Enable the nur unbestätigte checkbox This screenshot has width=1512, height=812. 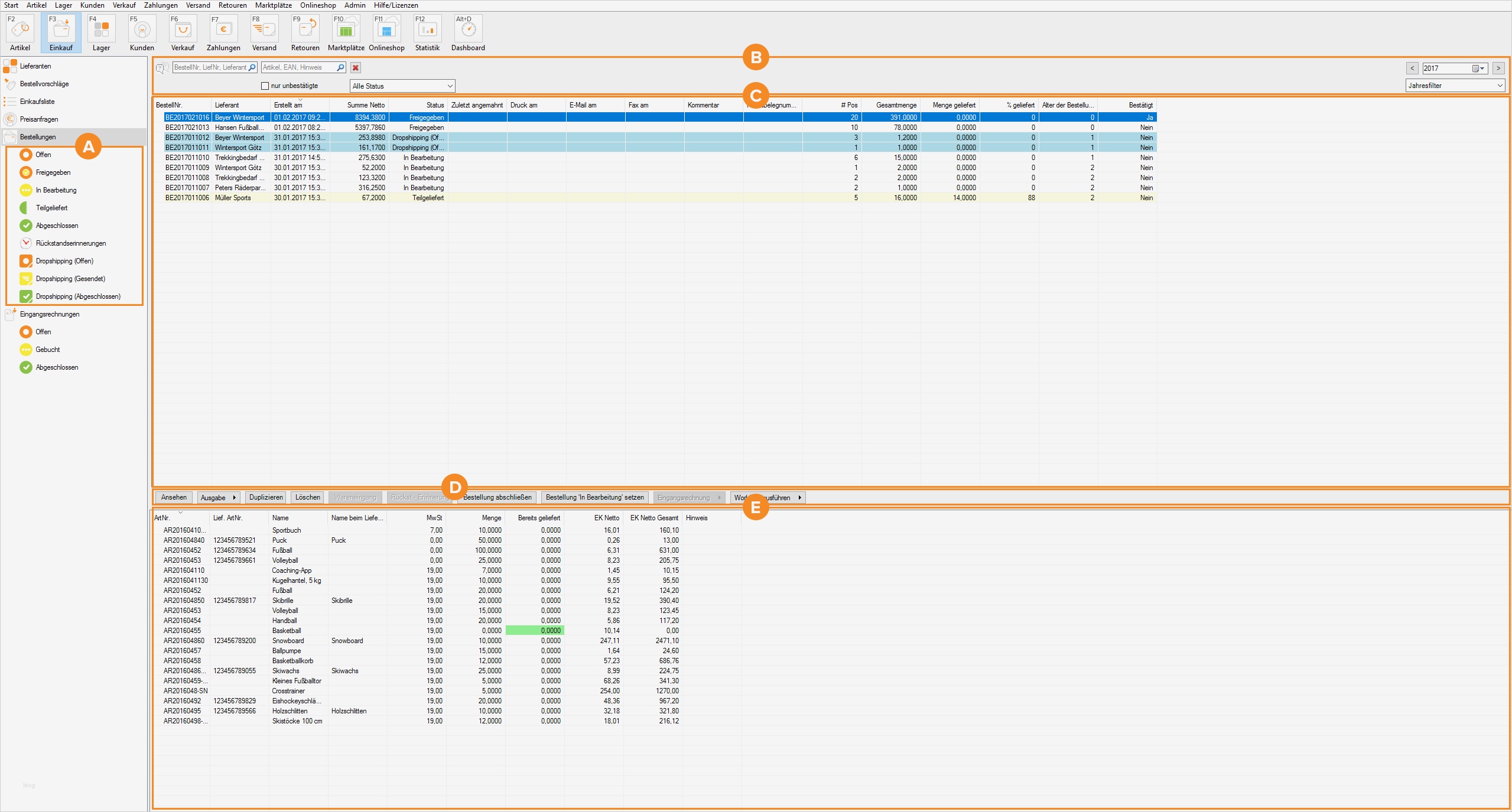pos(265,86)
